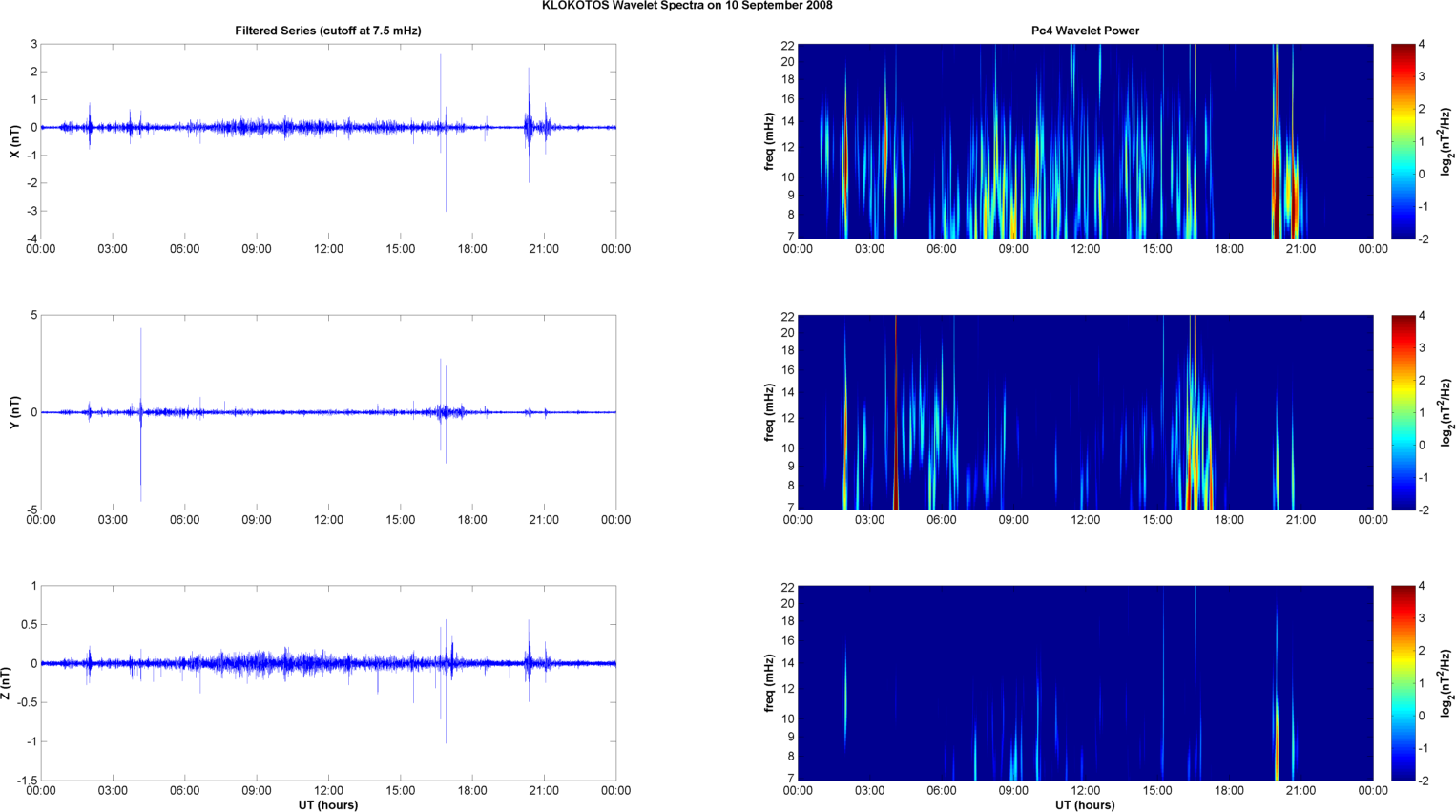This screenshot has height=812, width=1456.
Task: Click freq (mHz) label of top wavelet plot
Action: [769, 141]
